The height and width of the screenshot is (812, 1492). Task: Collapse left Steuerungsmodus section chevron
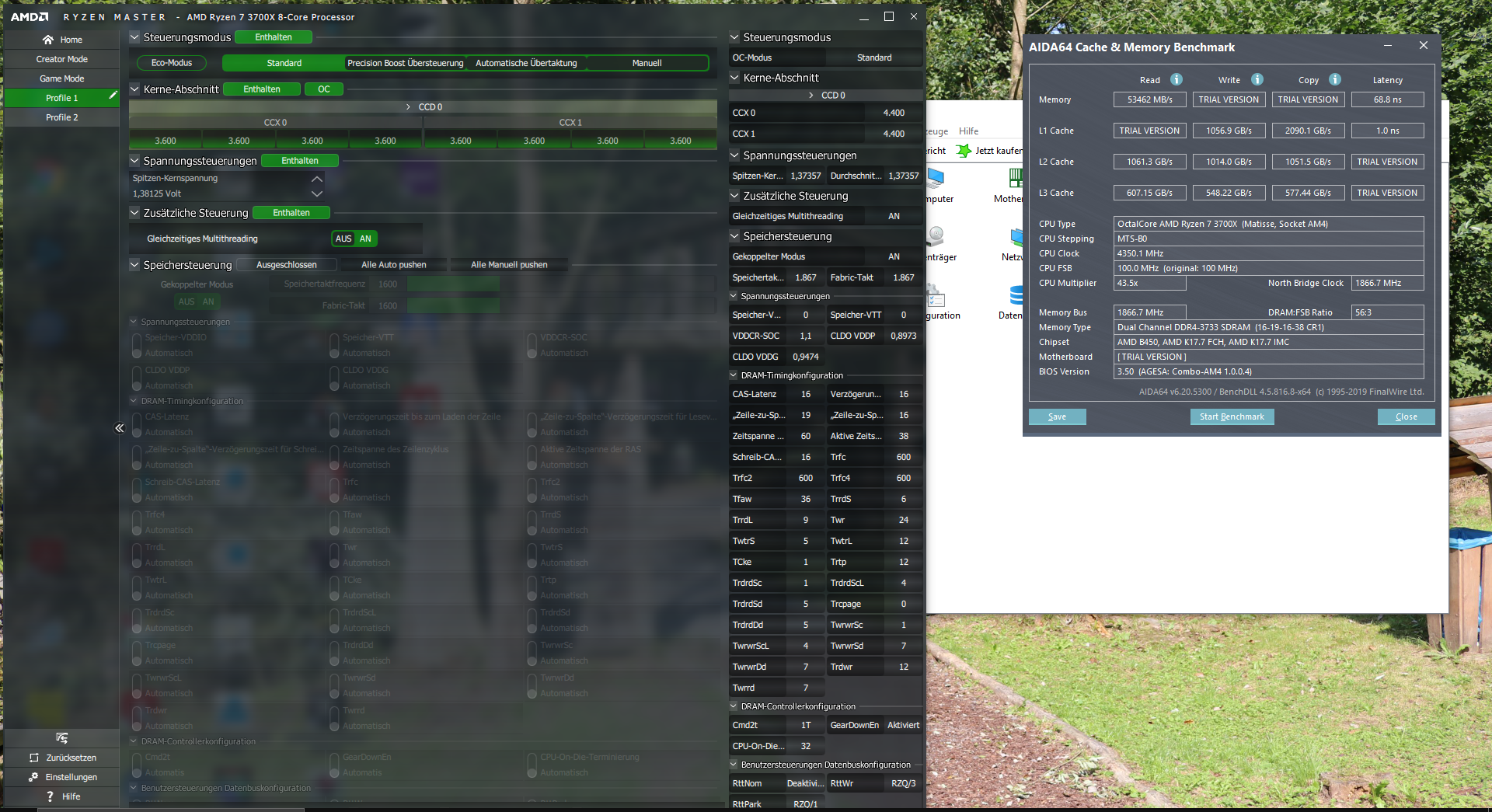click(134, 37)
